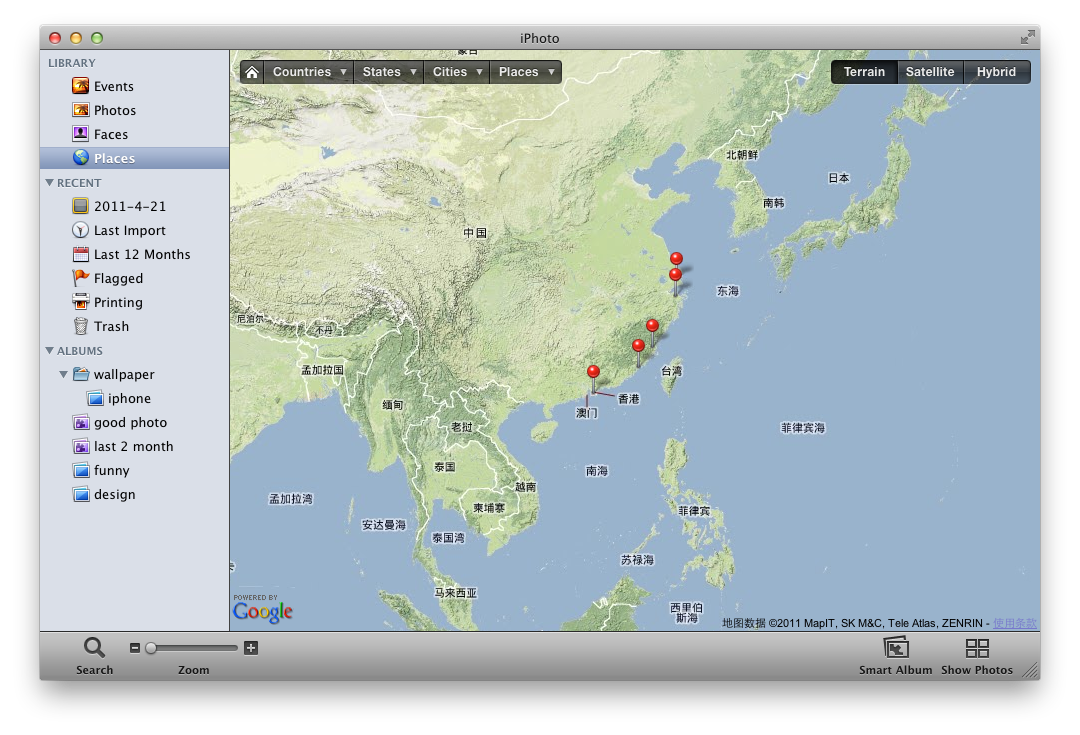Open the good photo smart album icon
Viewport: 1080px width, 735px height.
click(x=81, y=422)
